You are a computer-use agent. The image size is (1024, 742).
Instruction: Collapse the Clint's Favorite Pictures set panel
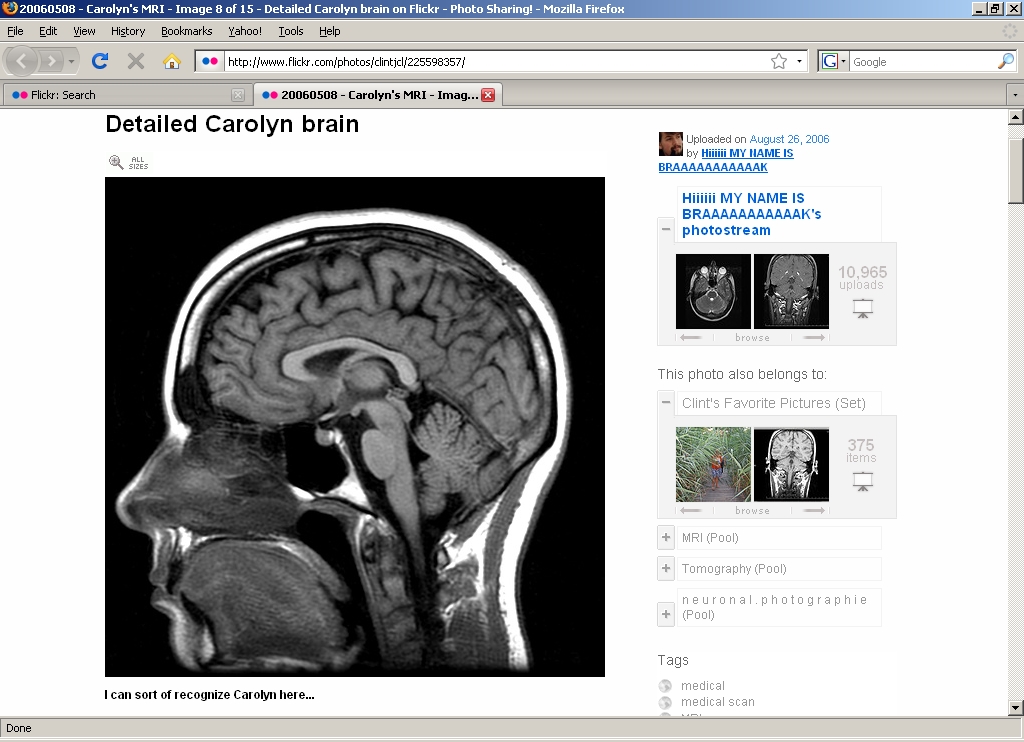coord(667,403)
